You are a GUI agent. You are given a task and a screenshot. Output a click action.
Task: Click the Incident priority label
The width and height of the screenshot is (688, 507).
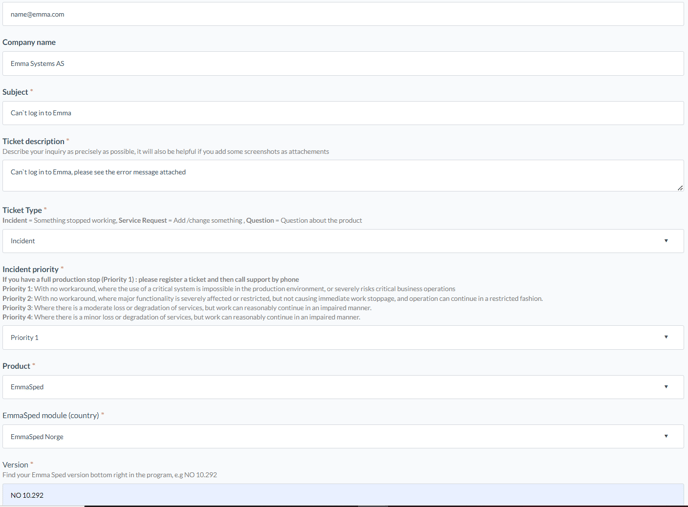(x=30, y=269)
